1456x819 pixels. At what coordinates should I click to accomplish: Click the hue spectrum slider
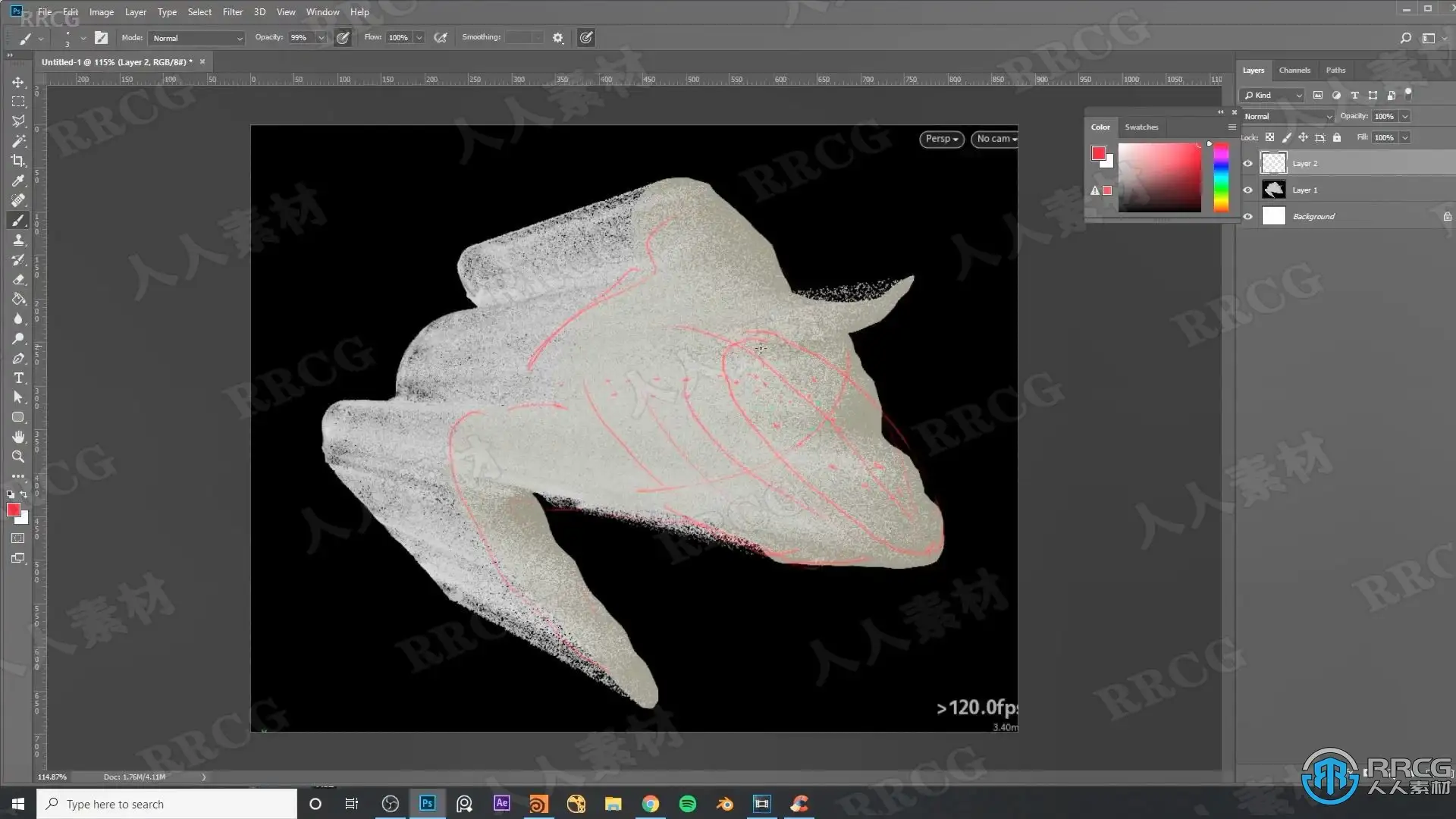pos(1220,178)
